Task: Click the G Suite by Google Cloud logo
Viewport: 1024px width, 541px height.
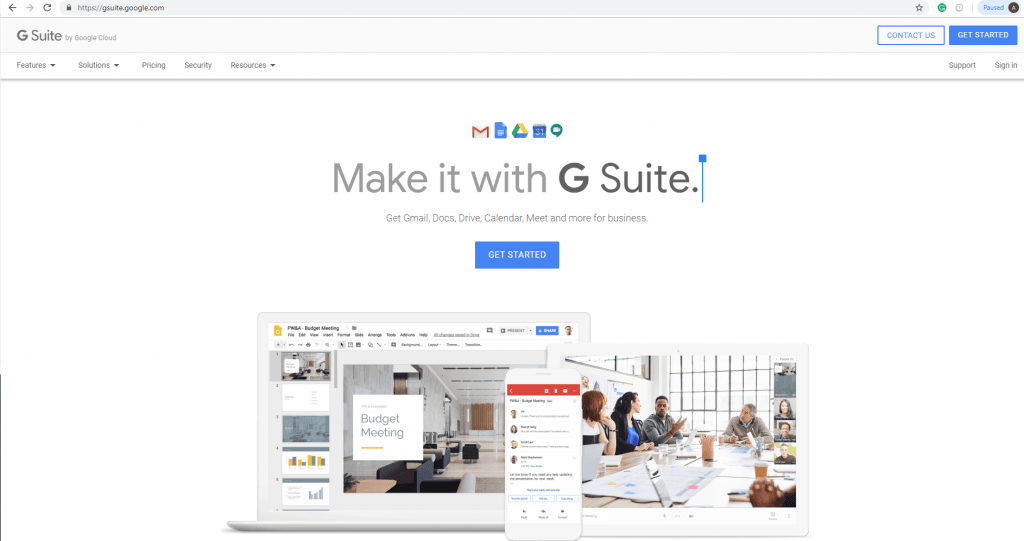Action: 67,36
